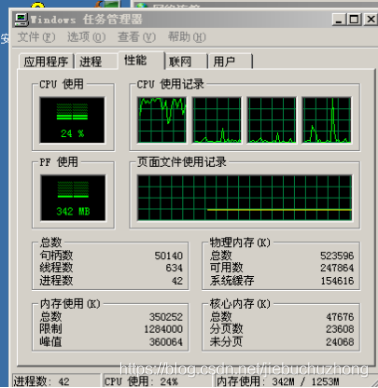Open the 文件(F) menu
Screen dimensions: 378x388
[x=36, y=37]
